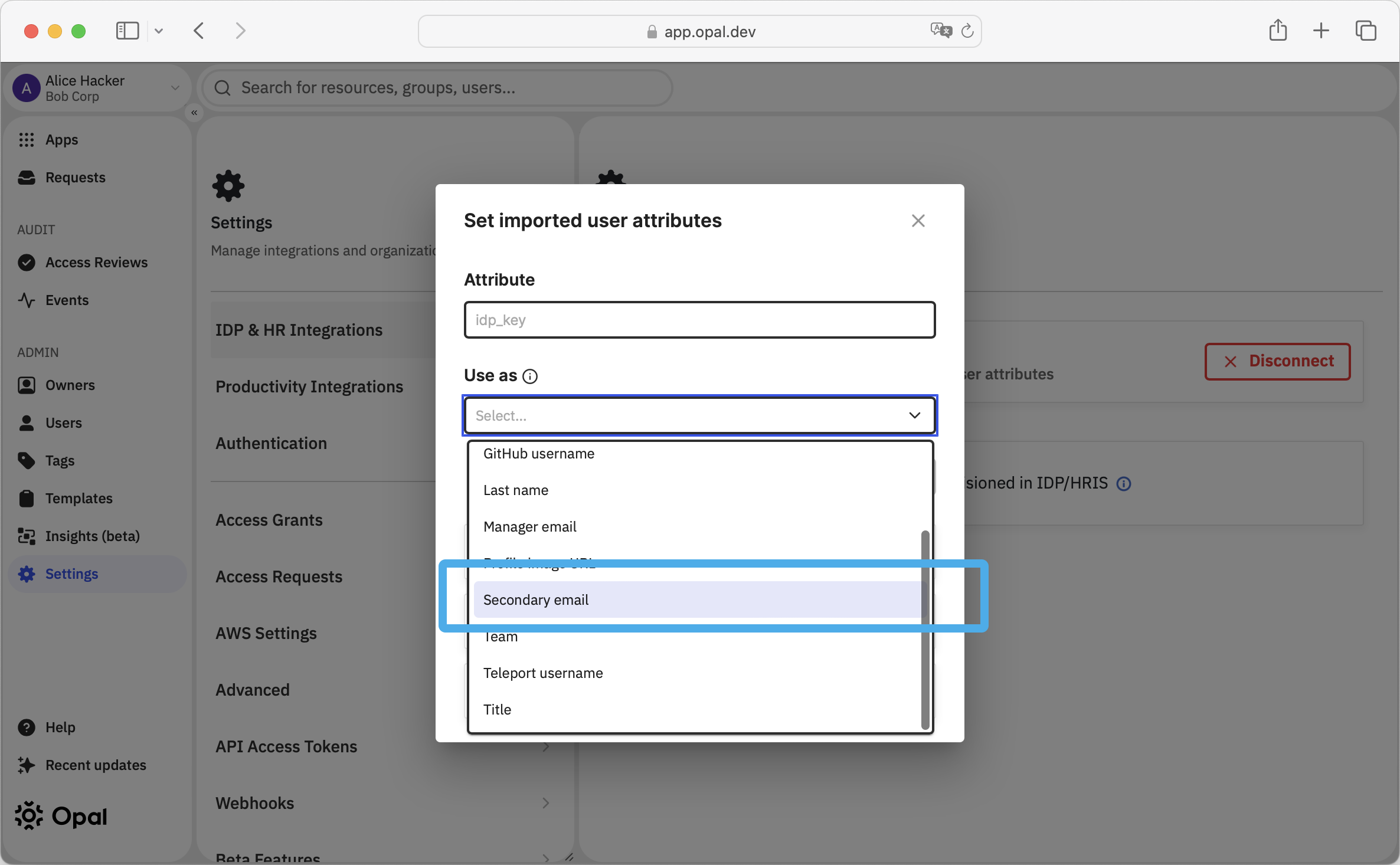Click the Safari share icon
1400x865 pixels.
[1278, 30]
